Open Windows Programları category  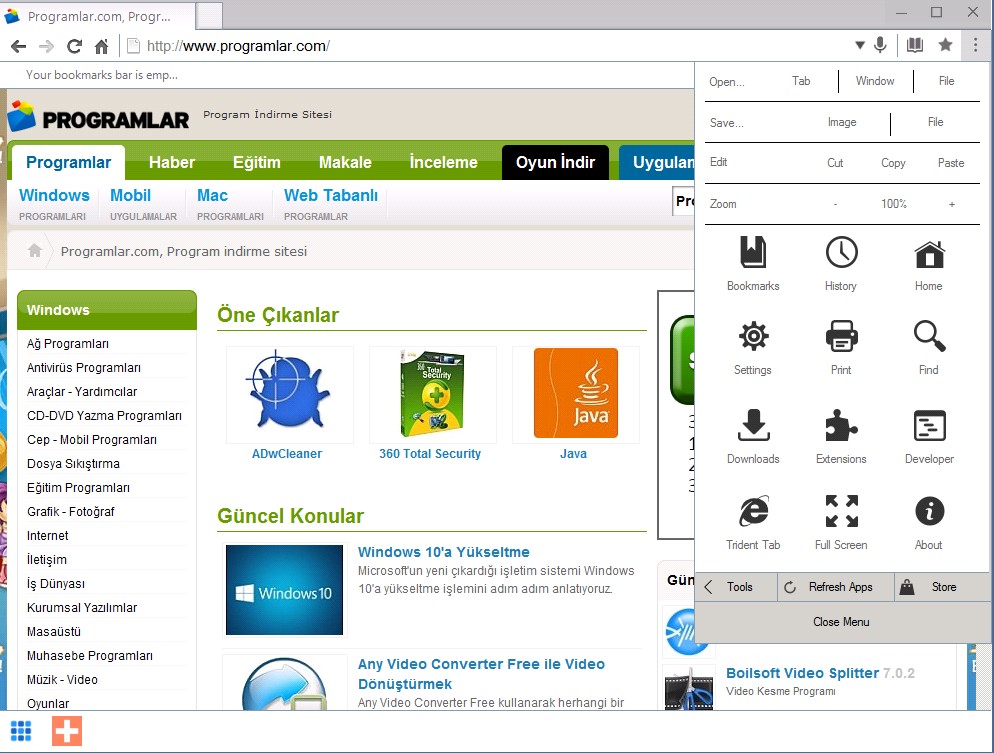(x=54, y=203)
